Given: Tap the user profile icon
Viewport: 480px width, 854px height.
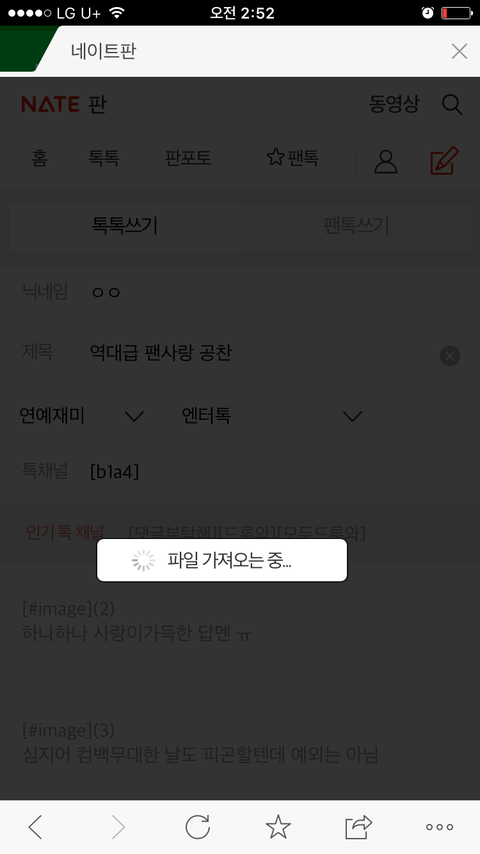Looking at the screenshot, I should (386, 162).
